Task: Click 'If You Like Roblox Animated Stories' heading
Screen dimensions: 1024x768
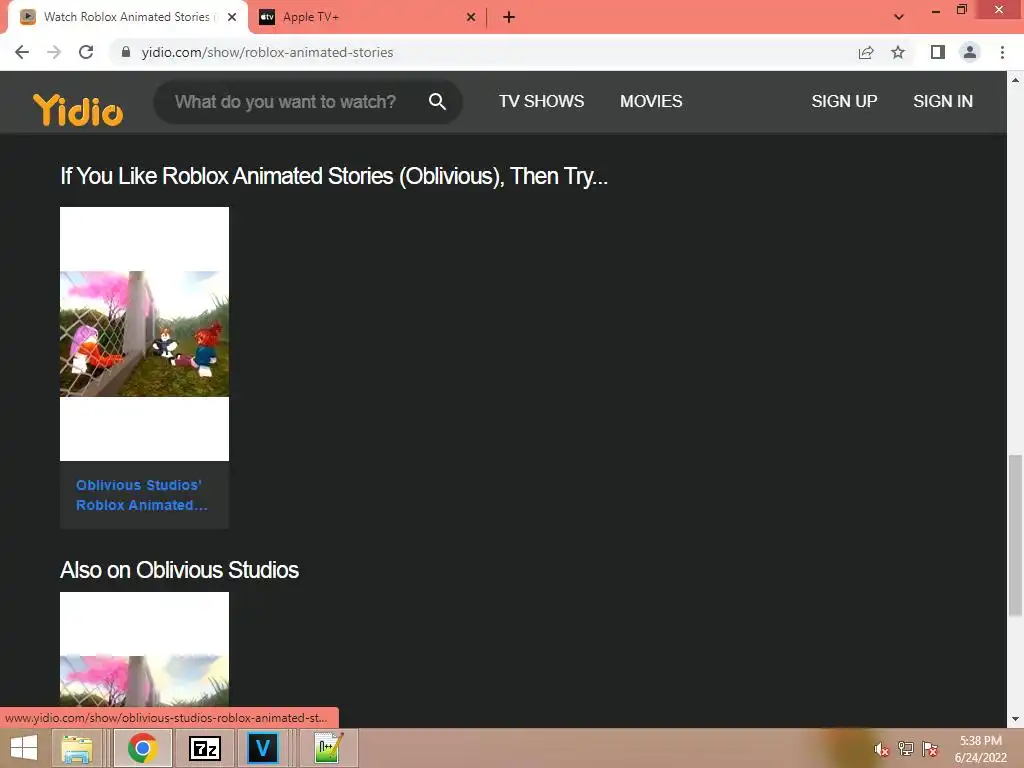Action: point(334,176)
